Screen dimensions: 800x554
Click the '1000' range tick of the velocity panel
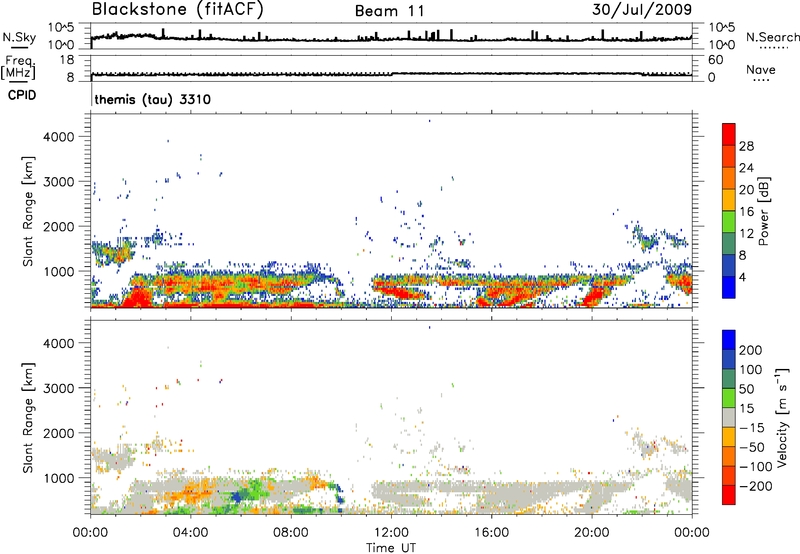58,478
